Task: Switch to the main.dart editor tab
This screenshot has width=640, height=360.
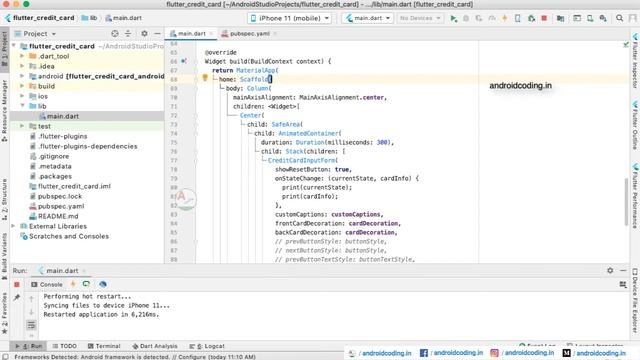Action: tap(191, 33)
